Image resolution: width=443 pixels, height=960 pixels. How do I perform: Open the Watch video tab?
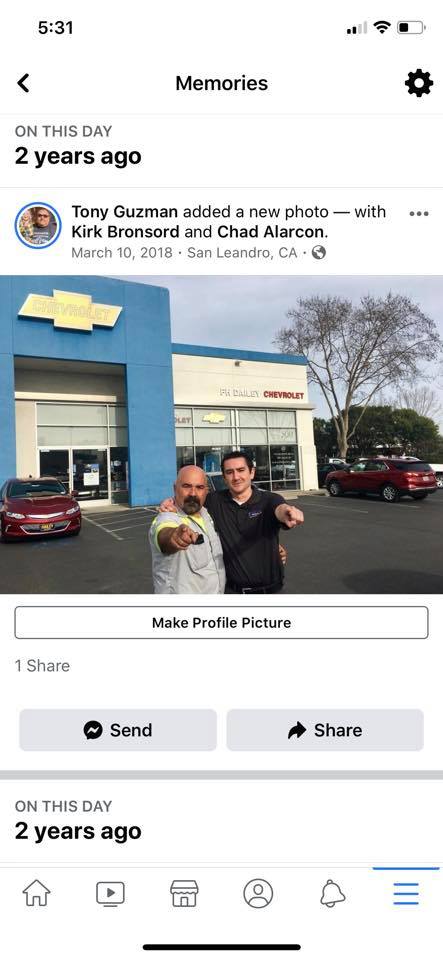click(110, 894)
